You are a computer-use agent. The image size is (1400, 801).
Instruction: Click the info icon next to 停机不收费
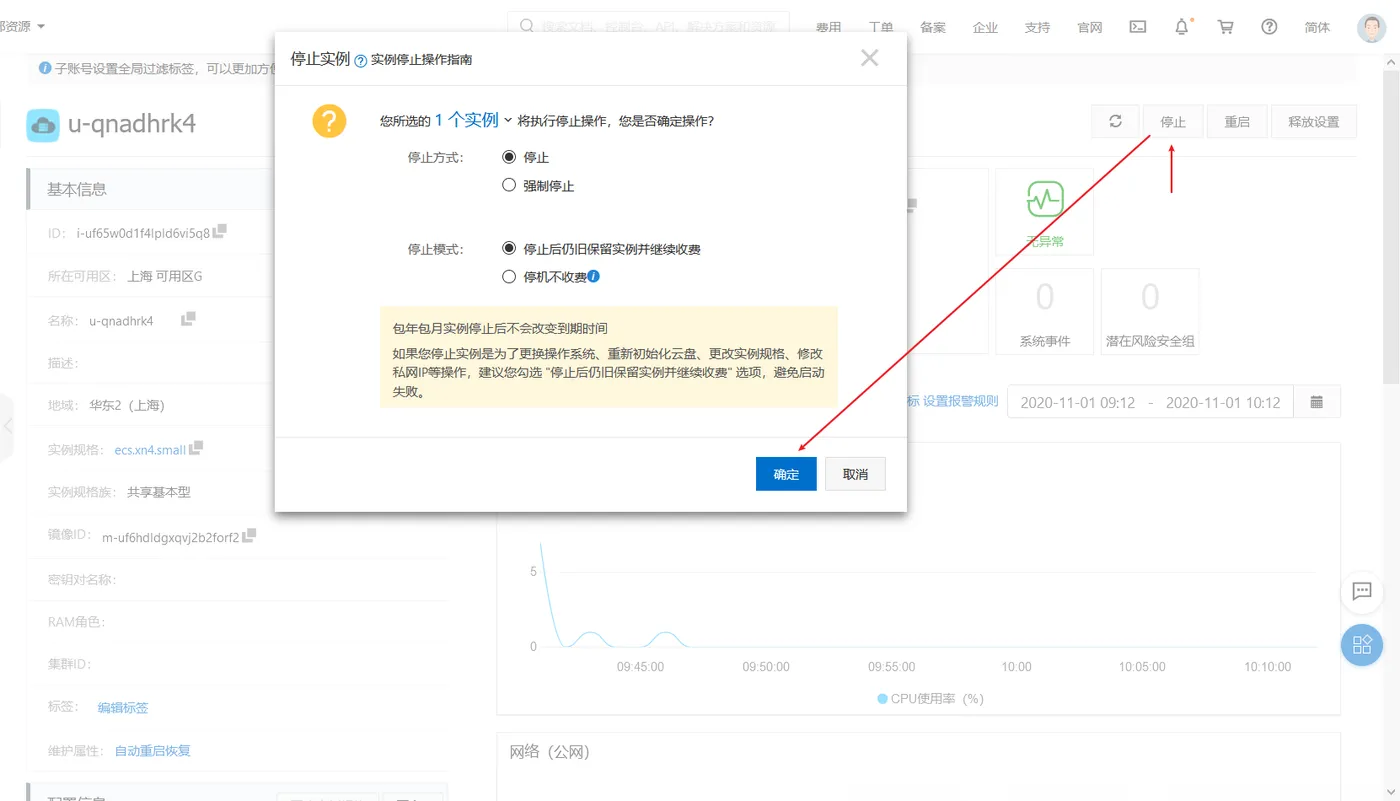point(594,276)
